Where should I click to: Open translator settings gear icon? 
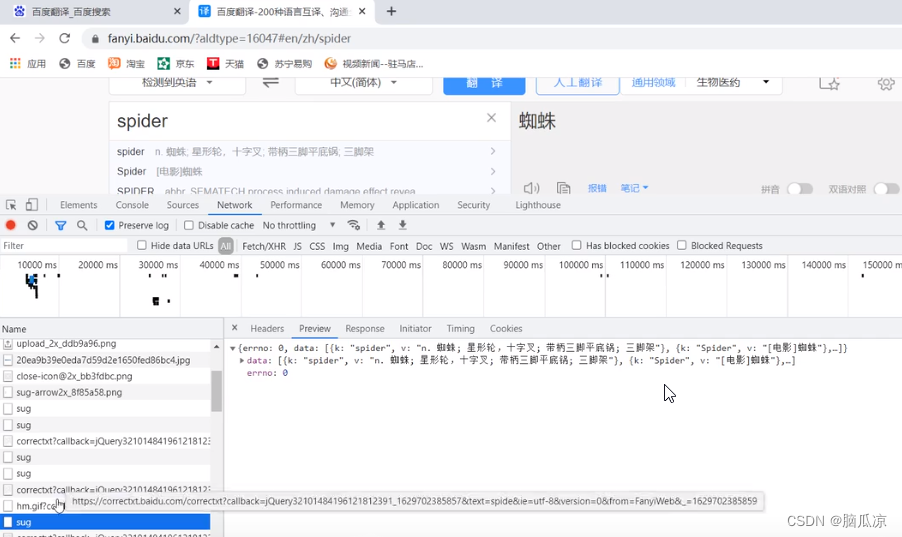click(x=886, y=83)
